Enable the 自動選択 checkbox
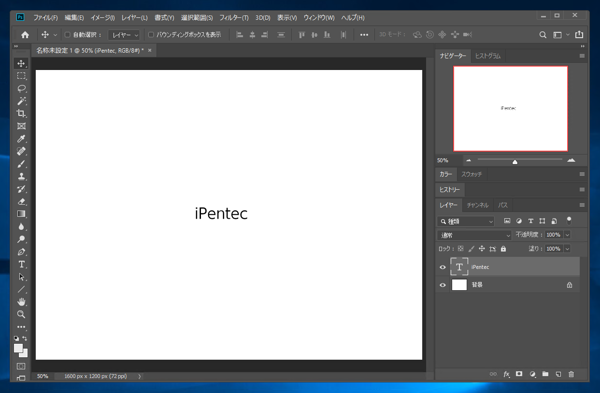 67,35
